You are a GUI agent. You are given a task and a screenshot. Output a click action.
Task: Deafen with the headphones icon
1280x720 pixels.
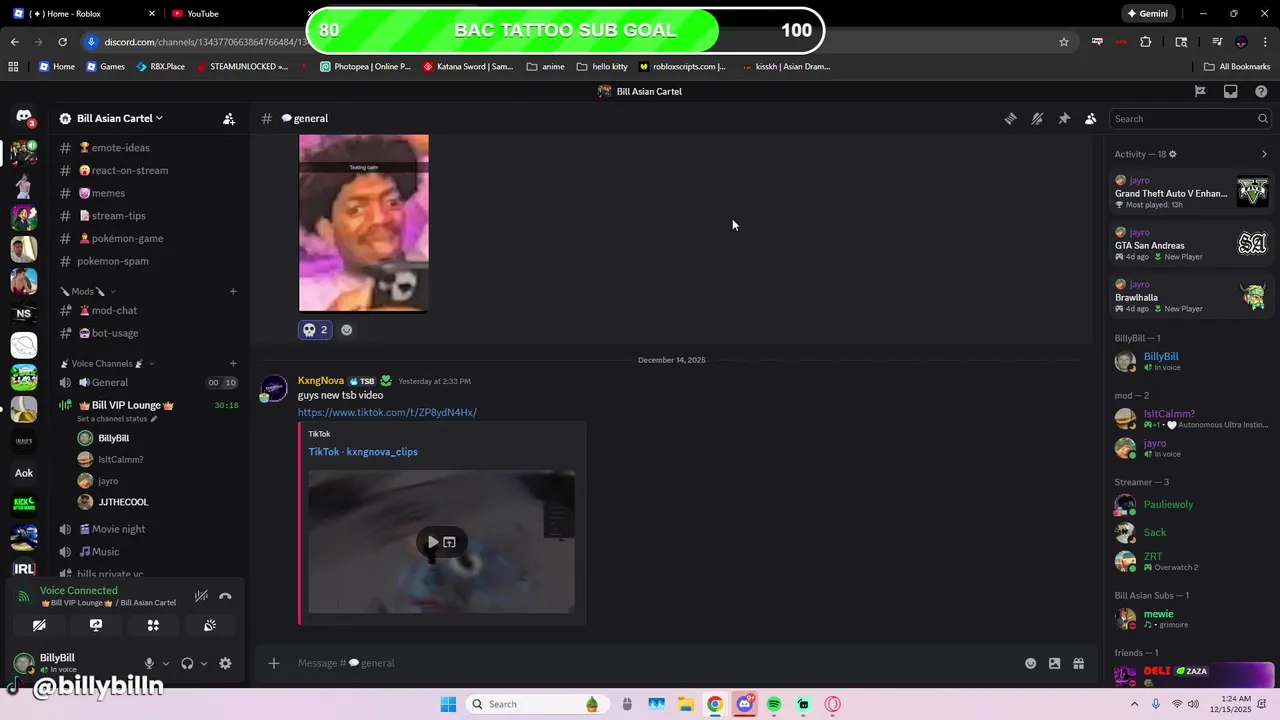click(187, 663)
